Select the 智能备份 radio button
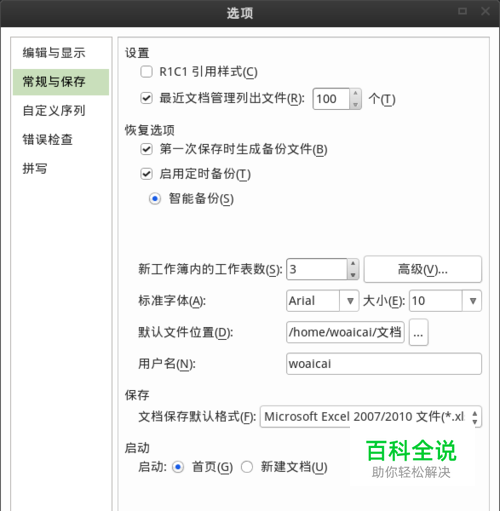Screen dimensions: 500x511 point(155,199)
